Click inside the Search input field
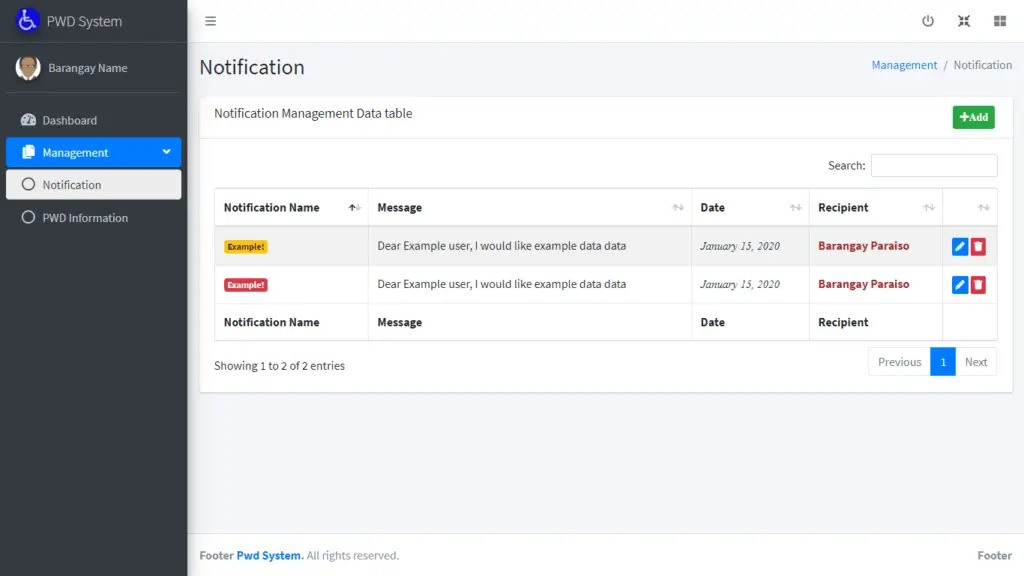The image size is (1024, 576). pos(934,165)
